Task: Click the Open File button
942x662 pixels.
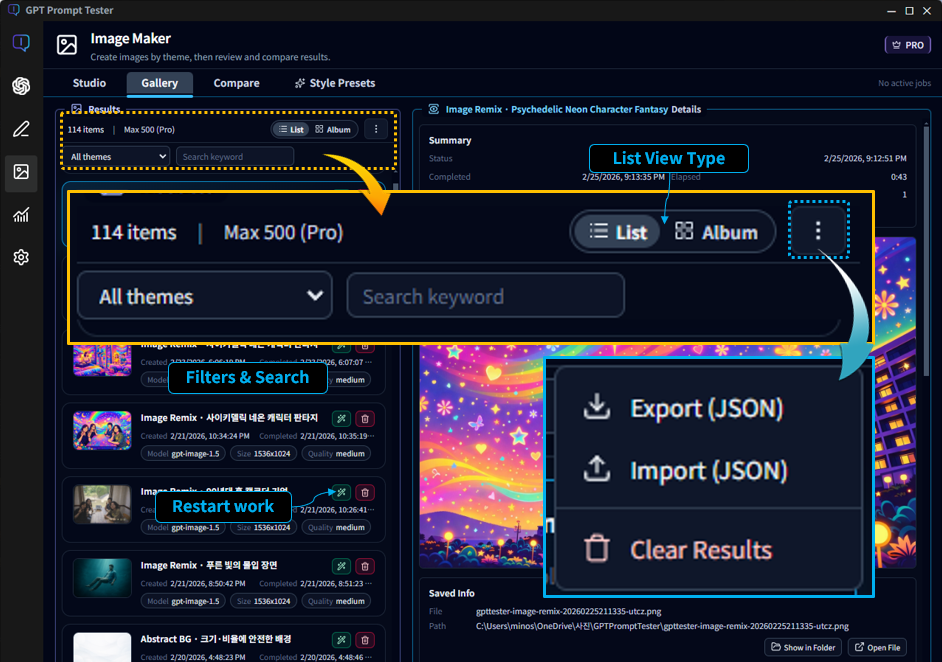Action: 876,647
